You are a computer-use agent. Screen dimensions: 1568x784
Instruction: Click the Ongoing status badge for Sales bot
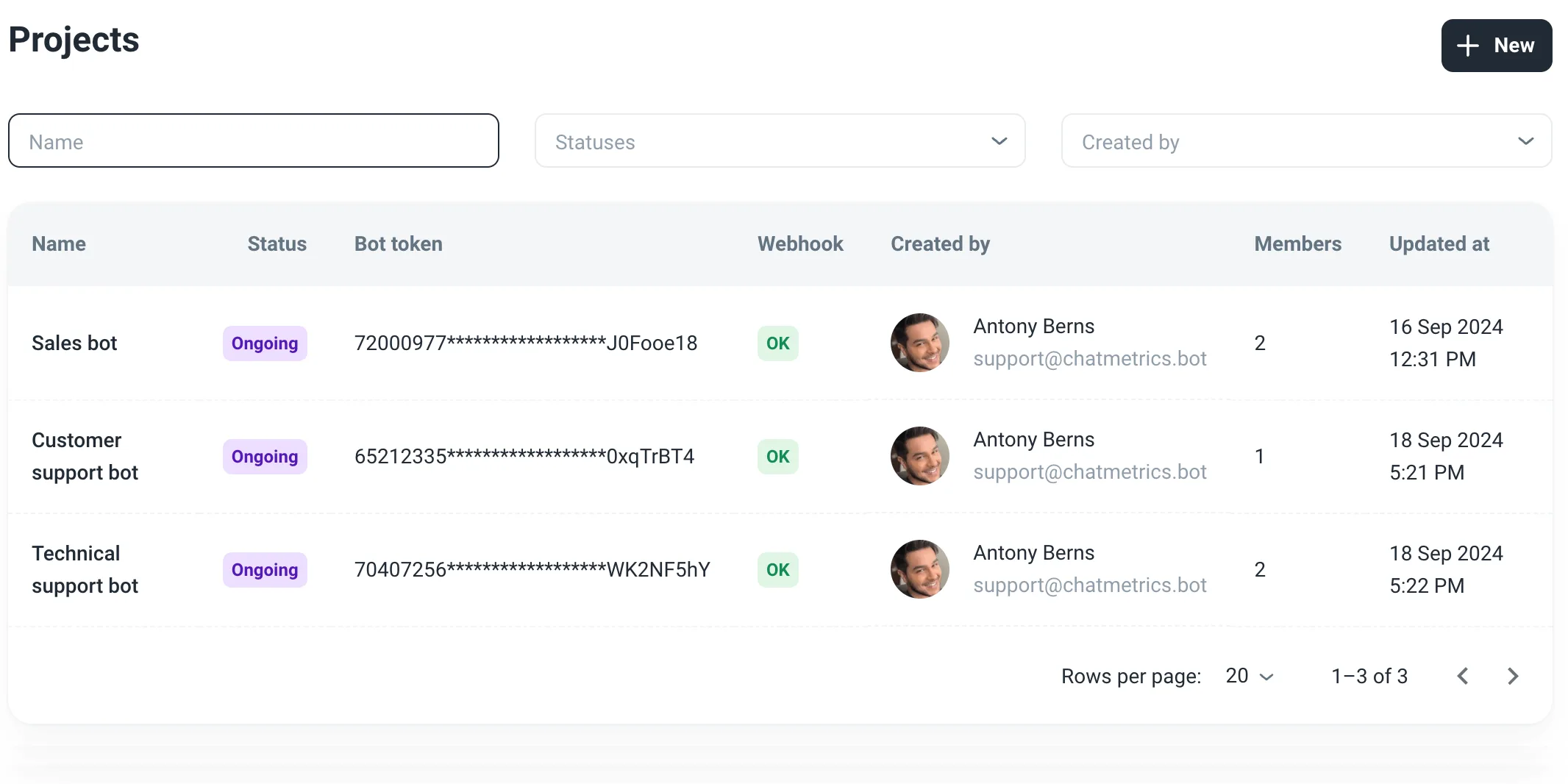[x=265, y=343]
